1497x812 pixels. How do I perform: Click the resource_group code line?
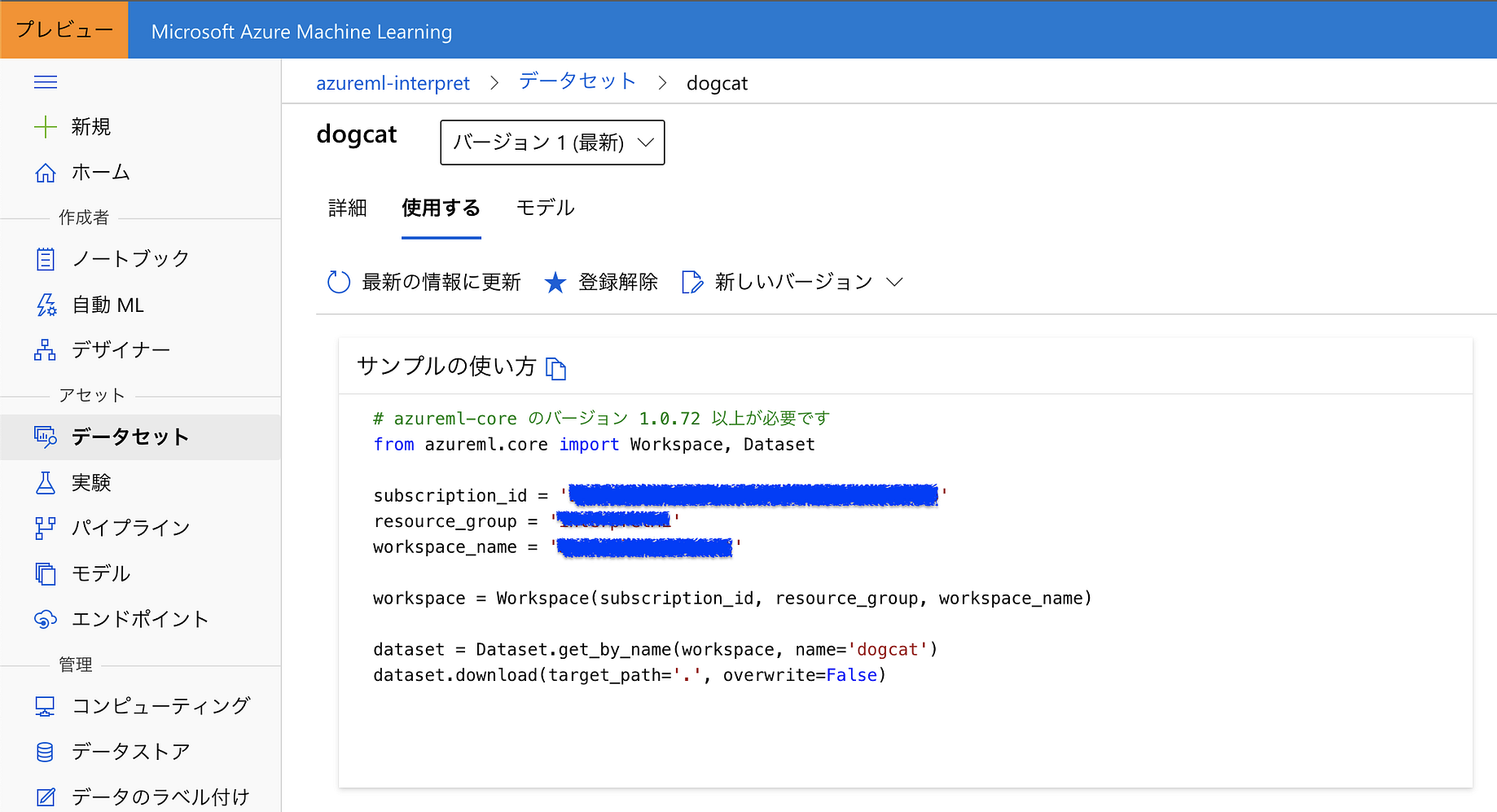tap(526, 520)
